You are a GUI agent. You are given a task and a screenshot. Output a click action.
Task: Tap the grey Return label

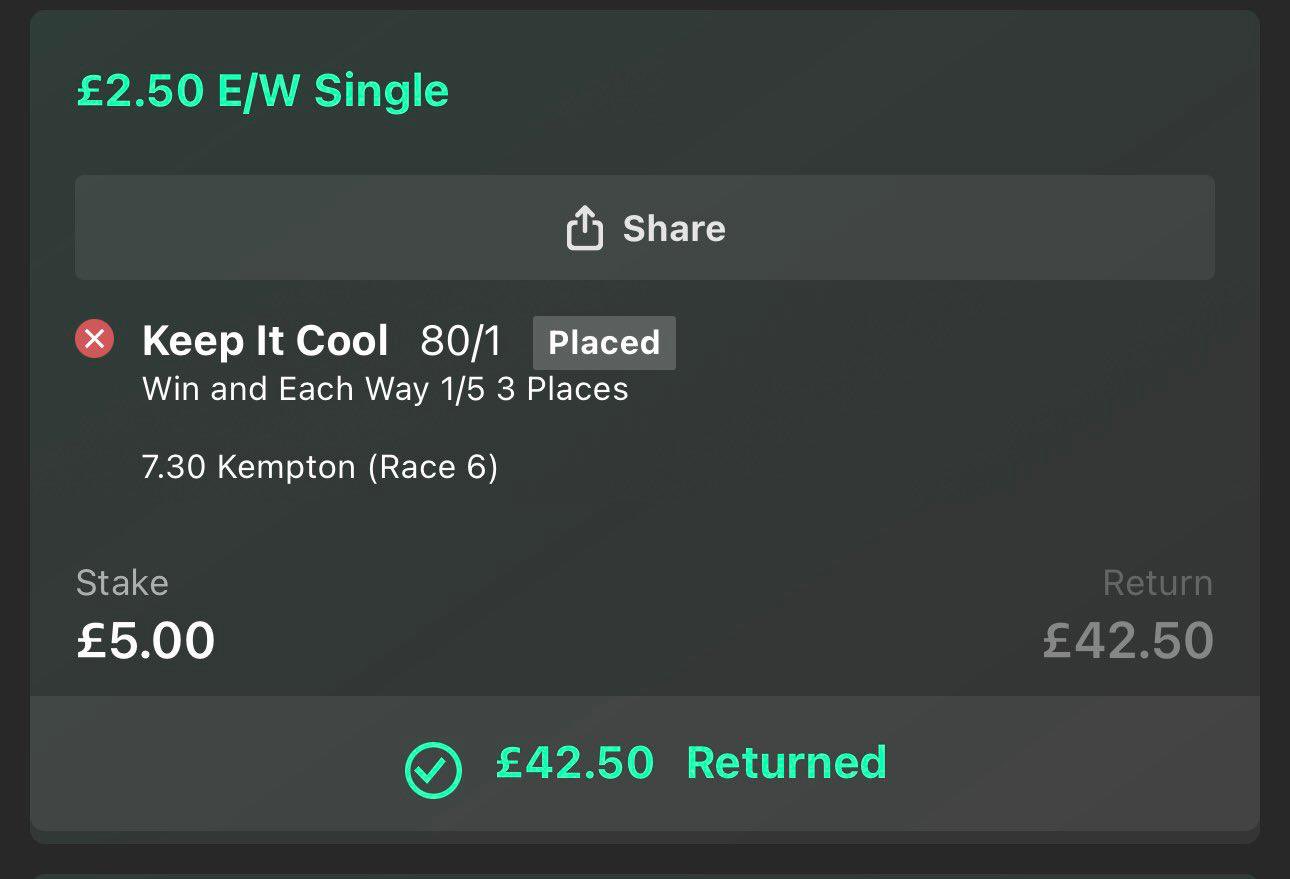pyautogui.click(x=1157, y=583)
